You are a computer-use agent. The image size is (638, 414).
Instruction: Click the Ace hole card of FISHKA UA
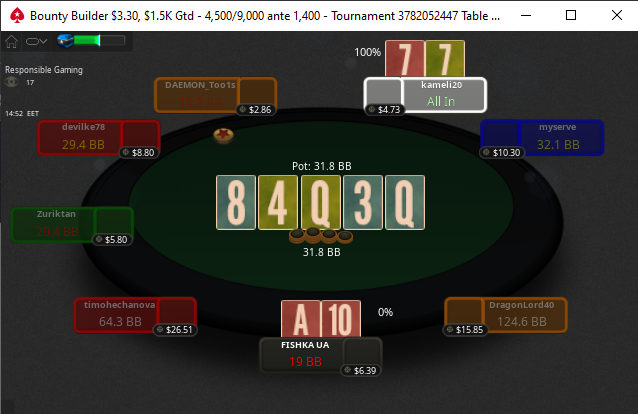(301, 319)
